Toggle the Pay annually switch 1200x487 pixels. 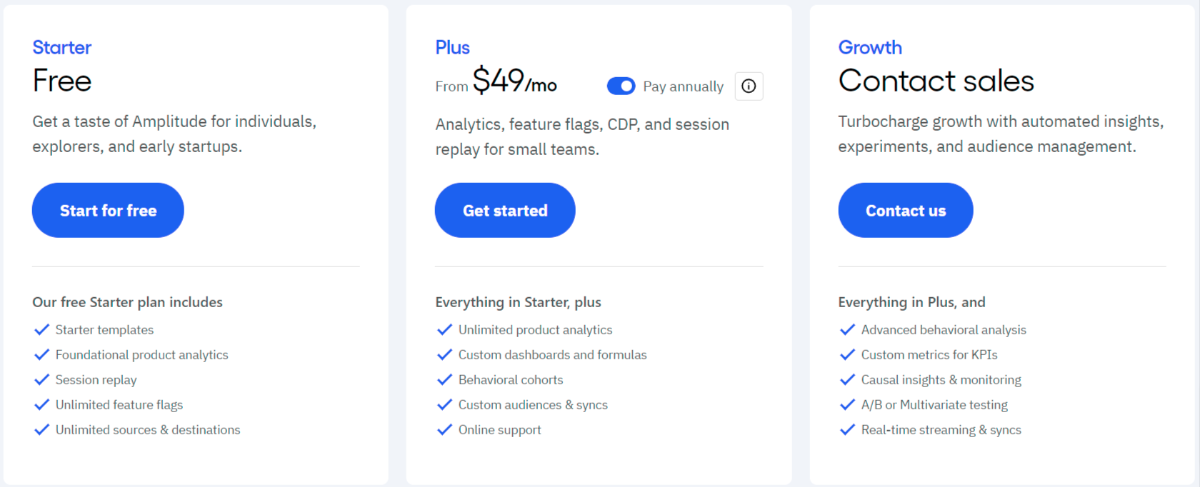621,87
